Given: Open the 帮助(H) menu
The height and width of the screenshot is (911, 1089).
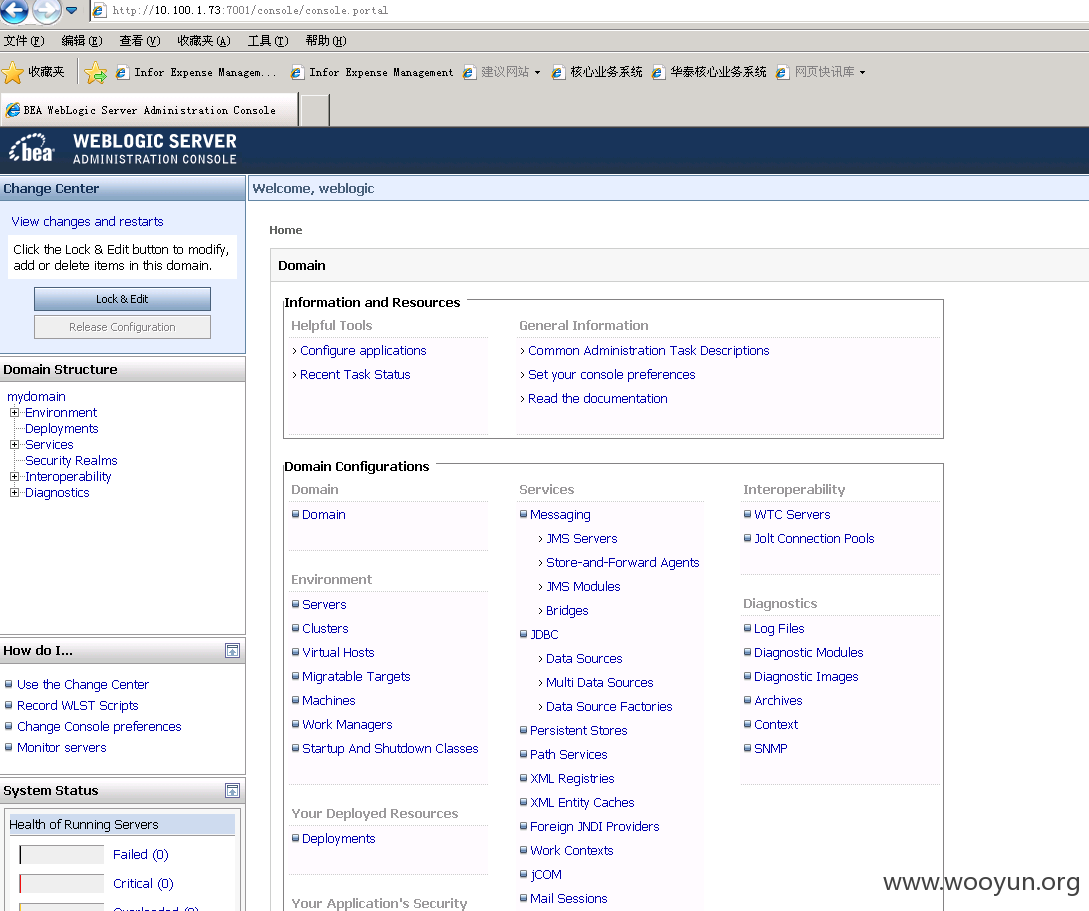Looking at the screenshot, I should 326,41.
